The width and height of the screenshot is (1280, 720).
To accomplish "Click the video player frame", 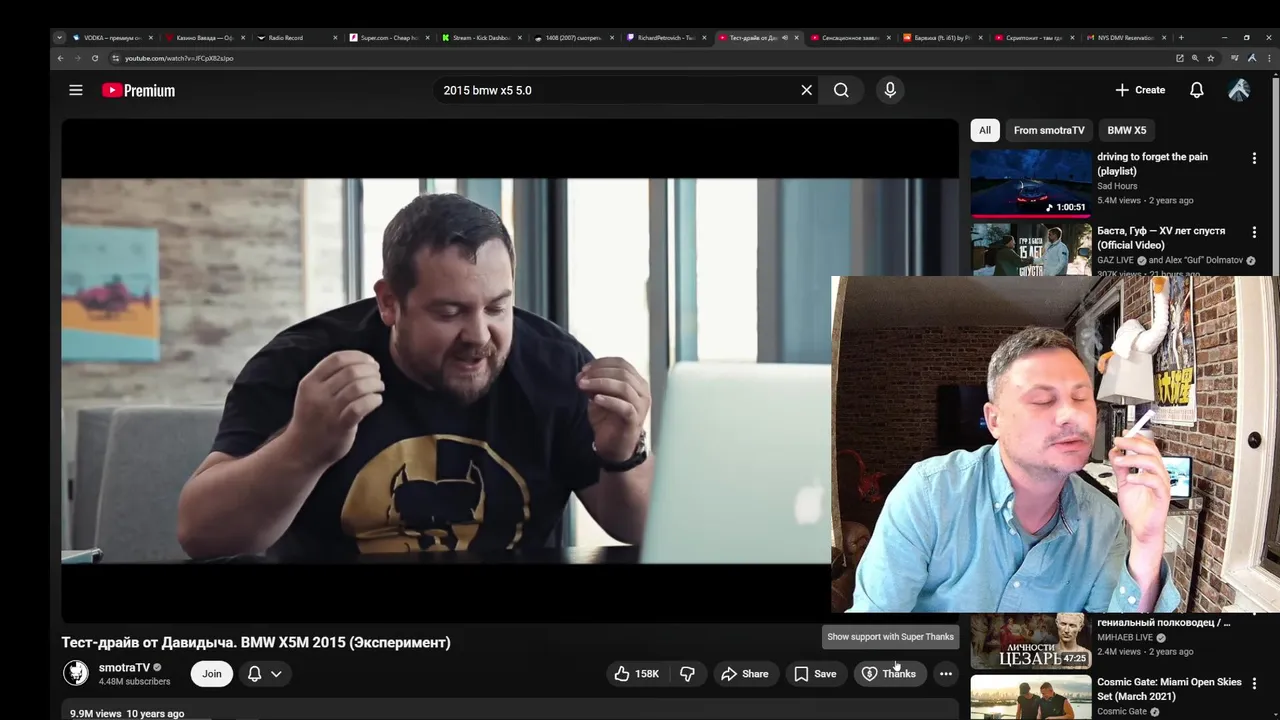I will [x=510, y=370].
